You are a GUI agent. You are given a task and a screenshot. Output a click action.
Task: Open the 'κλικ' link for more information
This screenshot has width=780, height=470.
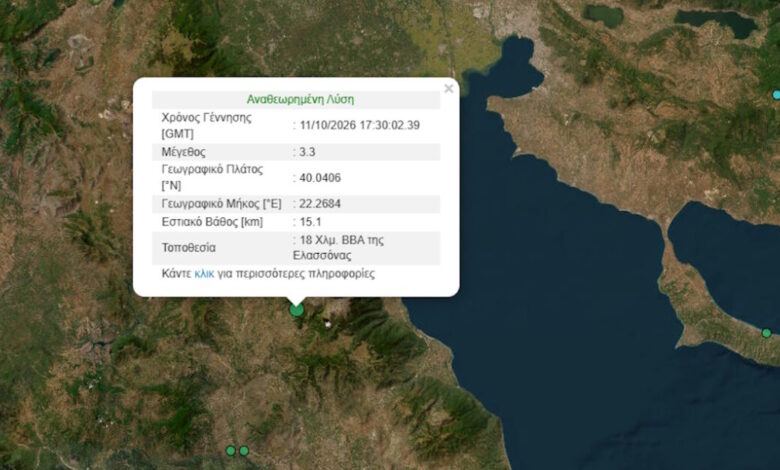pyautogui.click(x=204, y=274)
